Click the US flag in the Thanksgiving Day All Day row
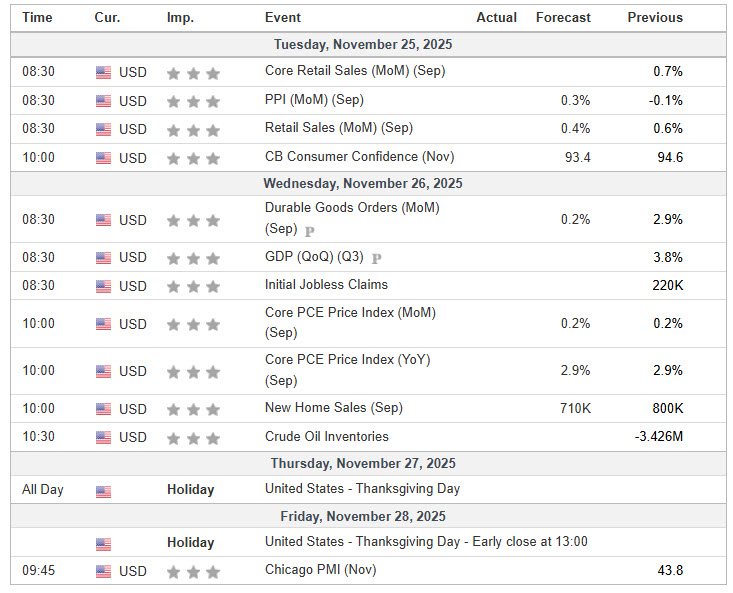The width and height of the screenshot is (733, 593). [x=104, y=490]
